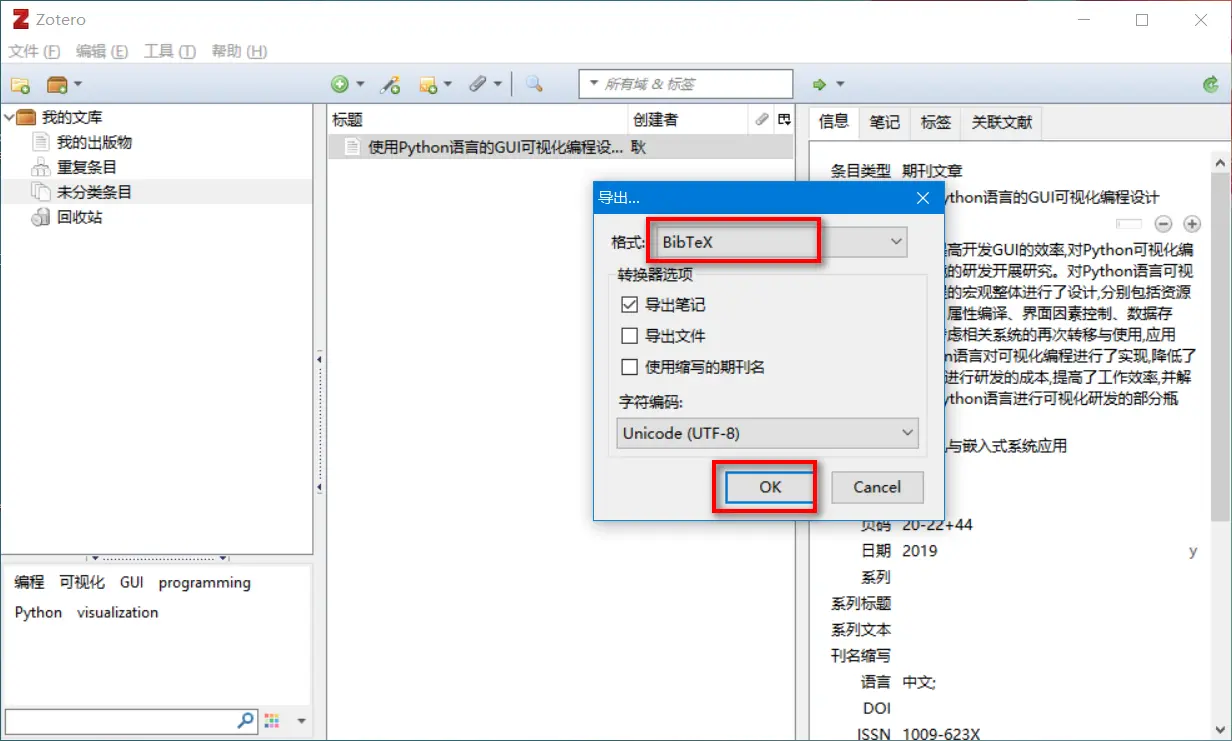Open the 格式 BibTeX dropdown

pos(779,242)
